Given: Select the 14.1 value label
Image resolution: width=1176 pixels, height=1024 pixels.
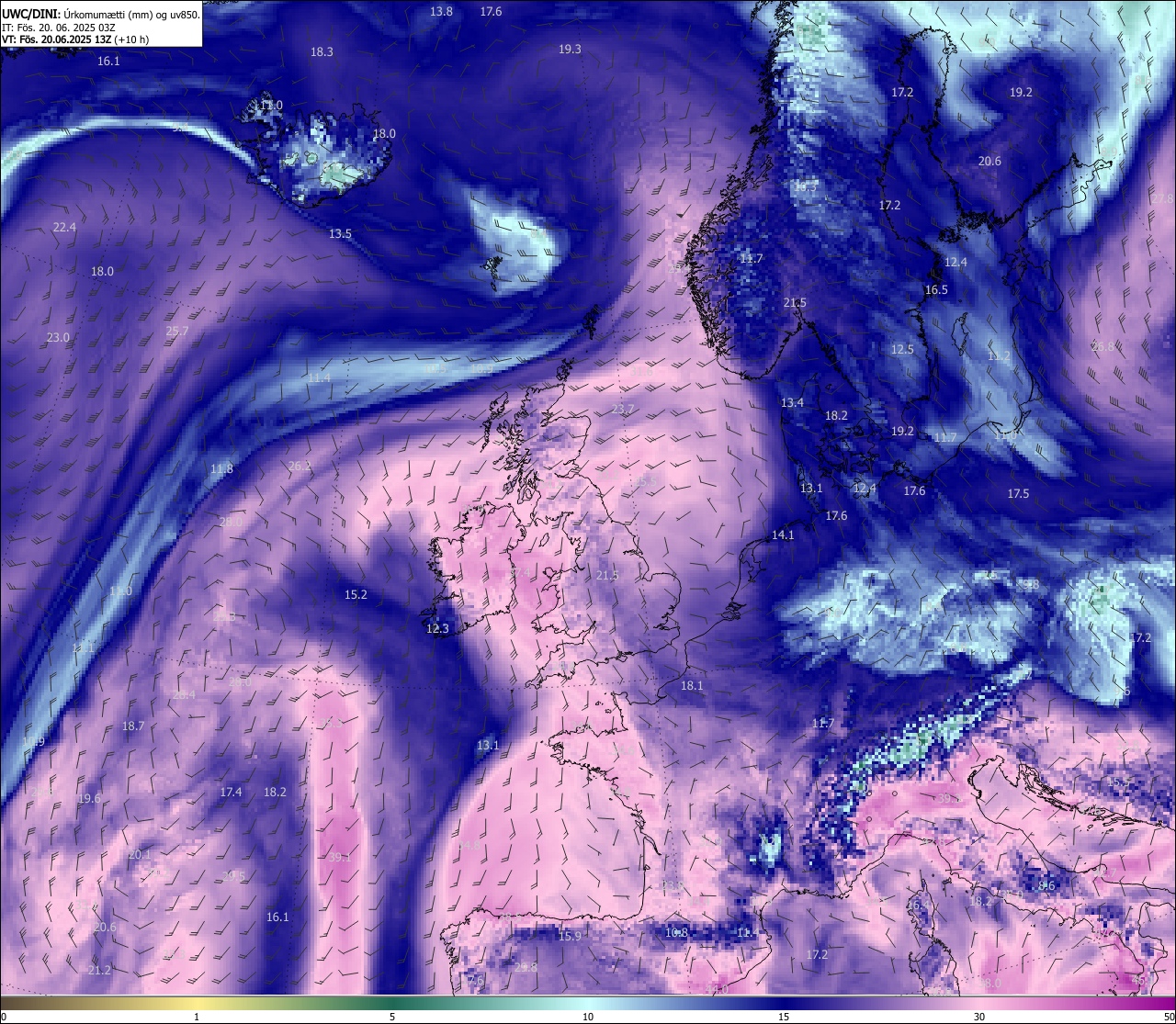Looking at the screenshot, I should [x=783, y=535].
